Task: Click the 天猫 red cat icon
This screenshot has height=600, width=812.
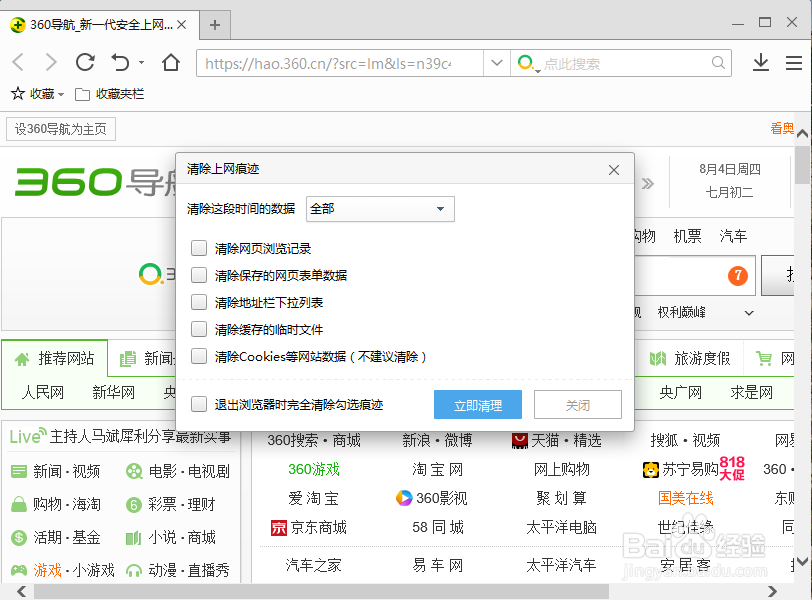Action: pos(519,441)
